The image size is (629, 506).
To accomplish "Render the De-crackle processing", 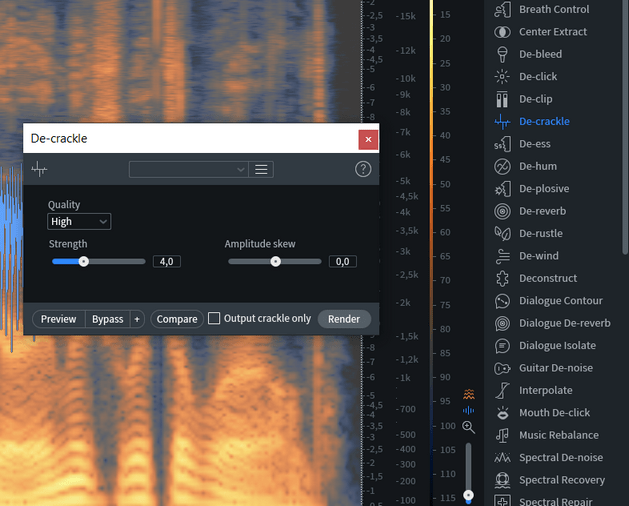I will (344, 319).
